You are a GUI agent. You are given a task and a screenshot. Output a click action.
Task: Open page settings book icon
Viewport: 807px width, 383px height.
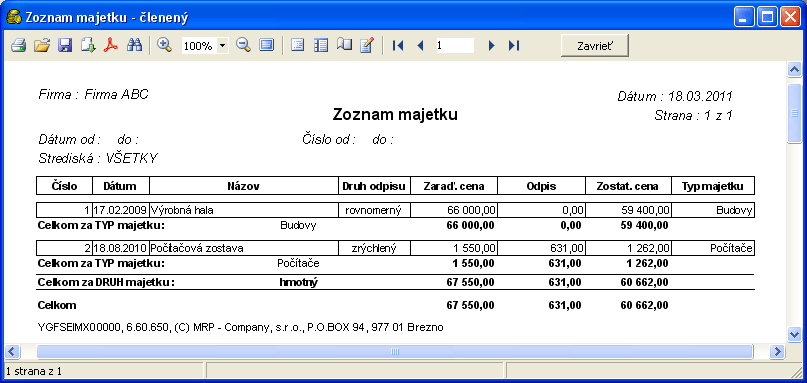(344, 45)
